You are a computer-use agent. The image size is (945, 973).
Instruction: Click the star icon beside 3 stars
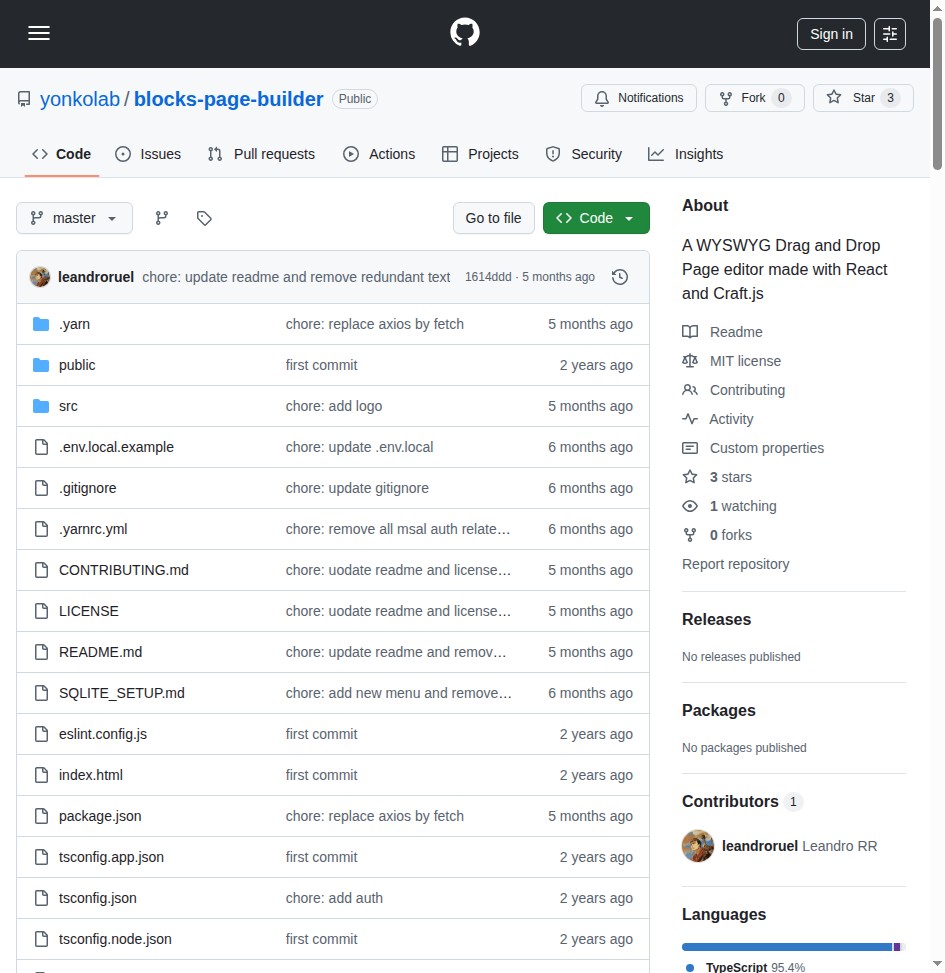[690, 477]
